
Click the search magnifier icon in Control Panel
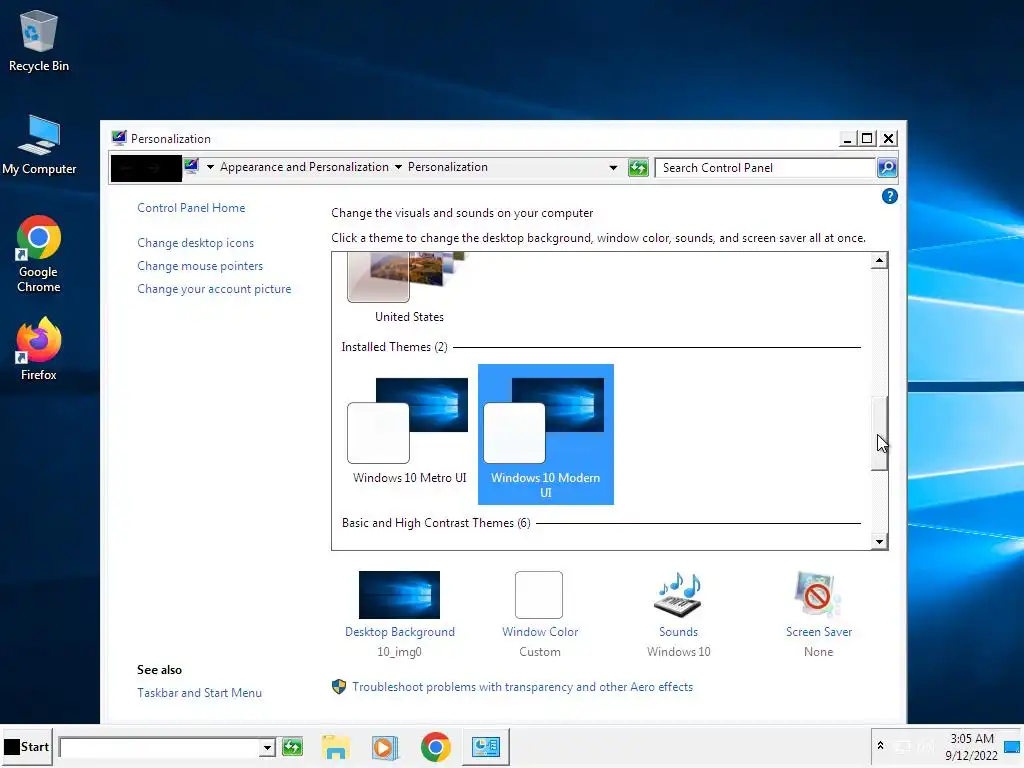pos(886,168)
